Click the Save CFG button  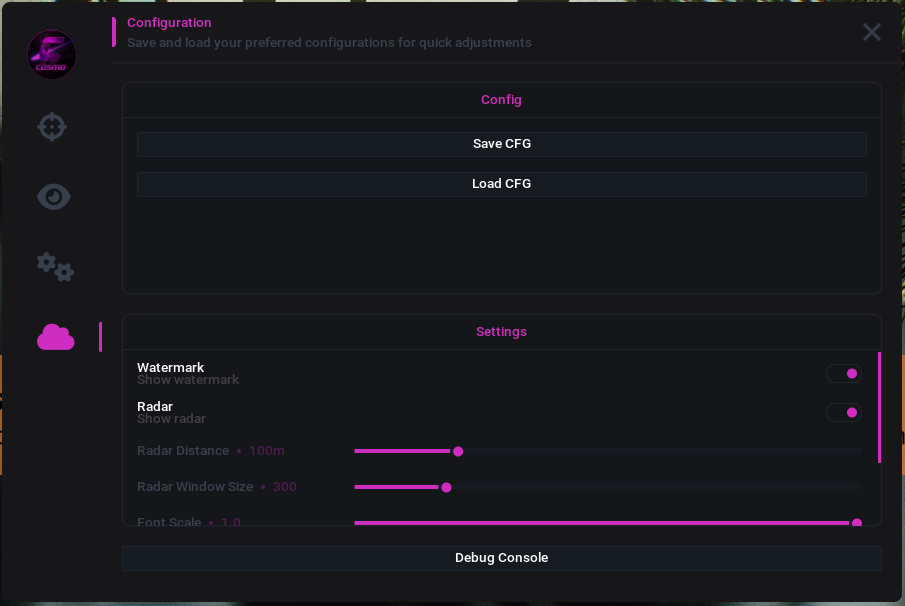(x=502, y=144)
